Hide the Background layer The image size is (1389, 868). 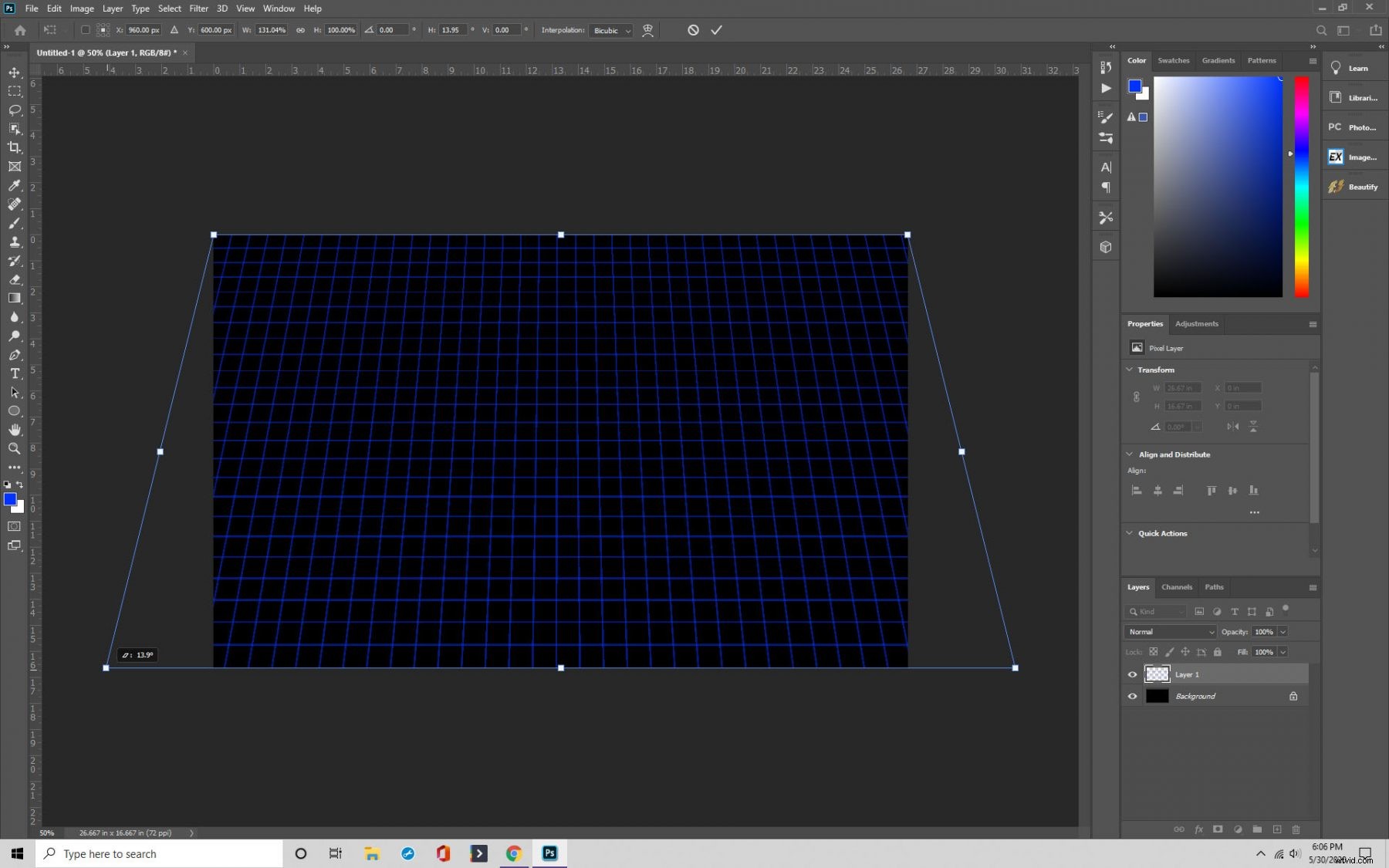[1131, 696]
